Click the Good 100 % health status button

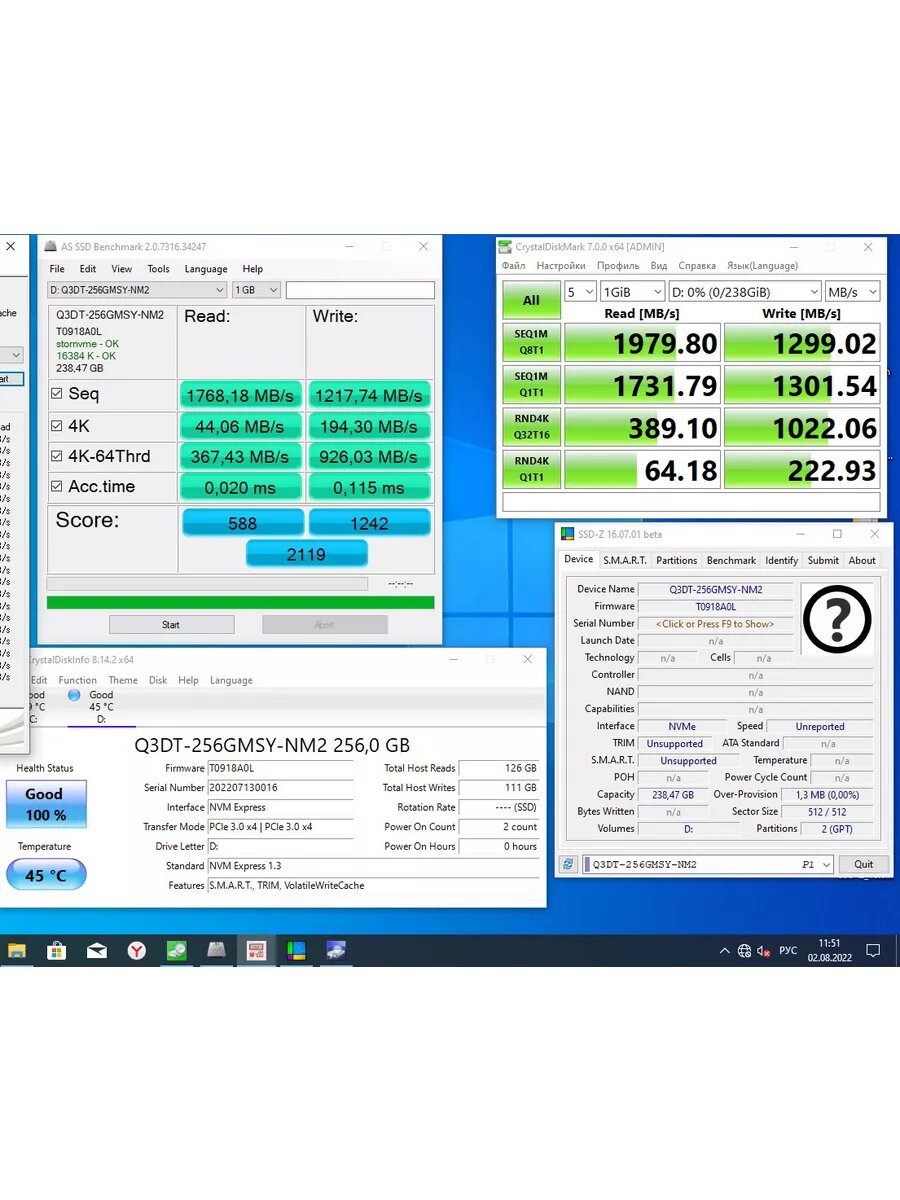click(45, 804)
